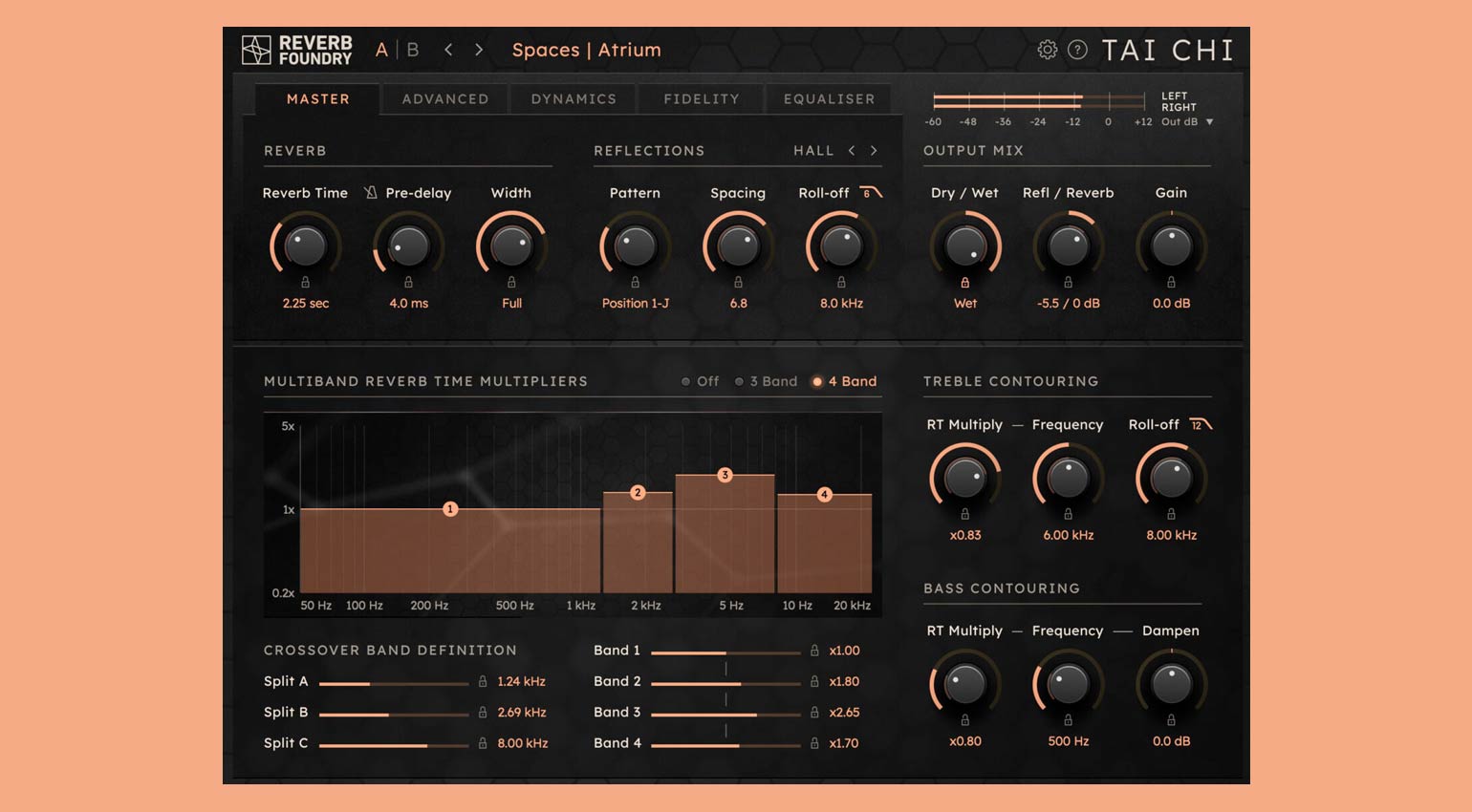
Task: Click the Band 1 multiplier slider
Action: click(x=725, y=652)
